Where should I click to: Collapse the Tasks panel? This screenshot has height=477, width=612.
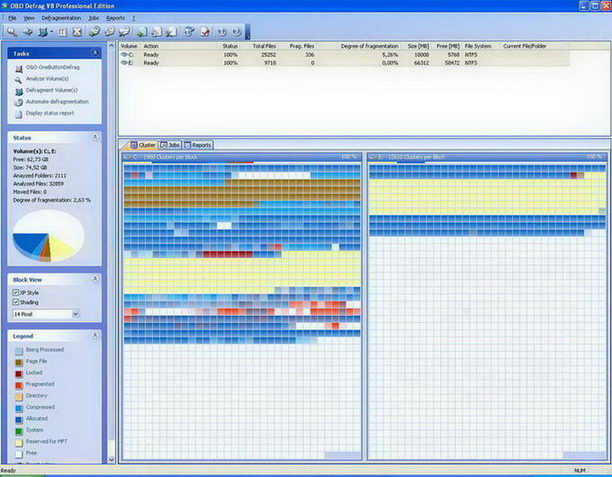tap(96, 52)
